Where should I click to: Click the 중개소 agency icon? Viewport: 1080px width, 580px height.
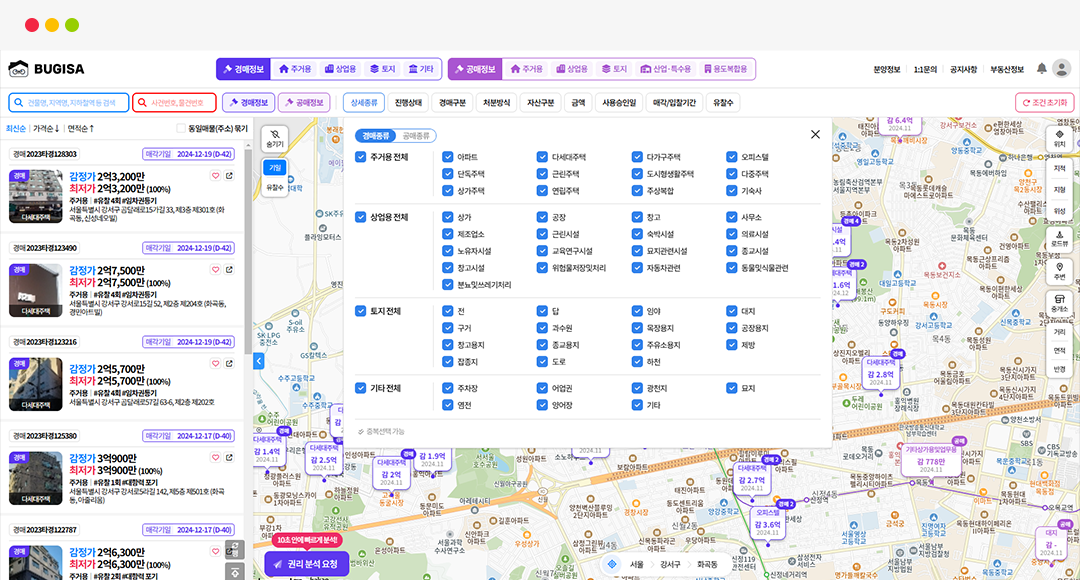[x=1059, y=303]
